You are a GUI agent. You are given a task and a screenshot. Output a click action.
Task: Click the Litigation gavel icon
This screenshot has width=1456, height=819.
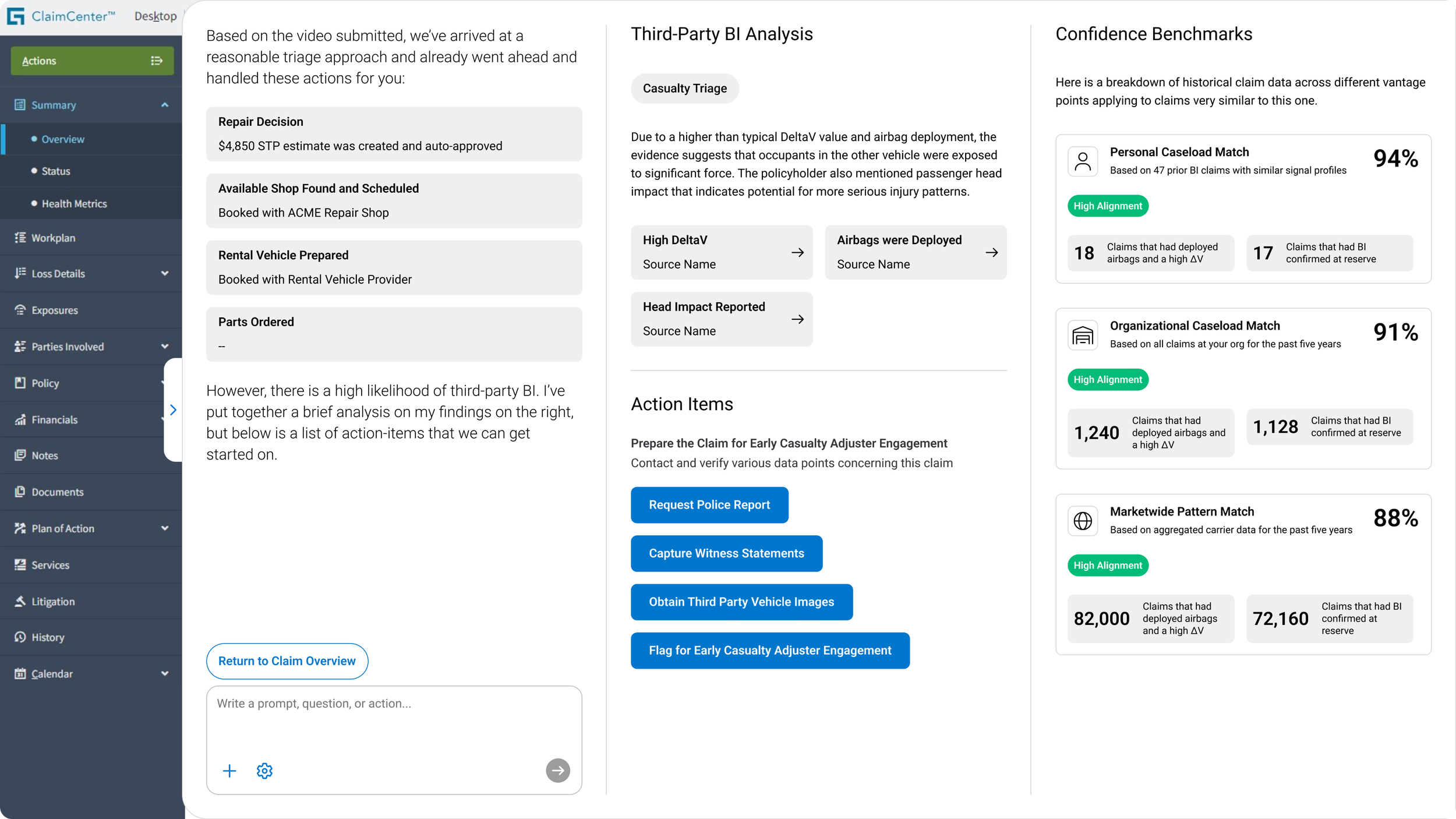pos(20,601)
